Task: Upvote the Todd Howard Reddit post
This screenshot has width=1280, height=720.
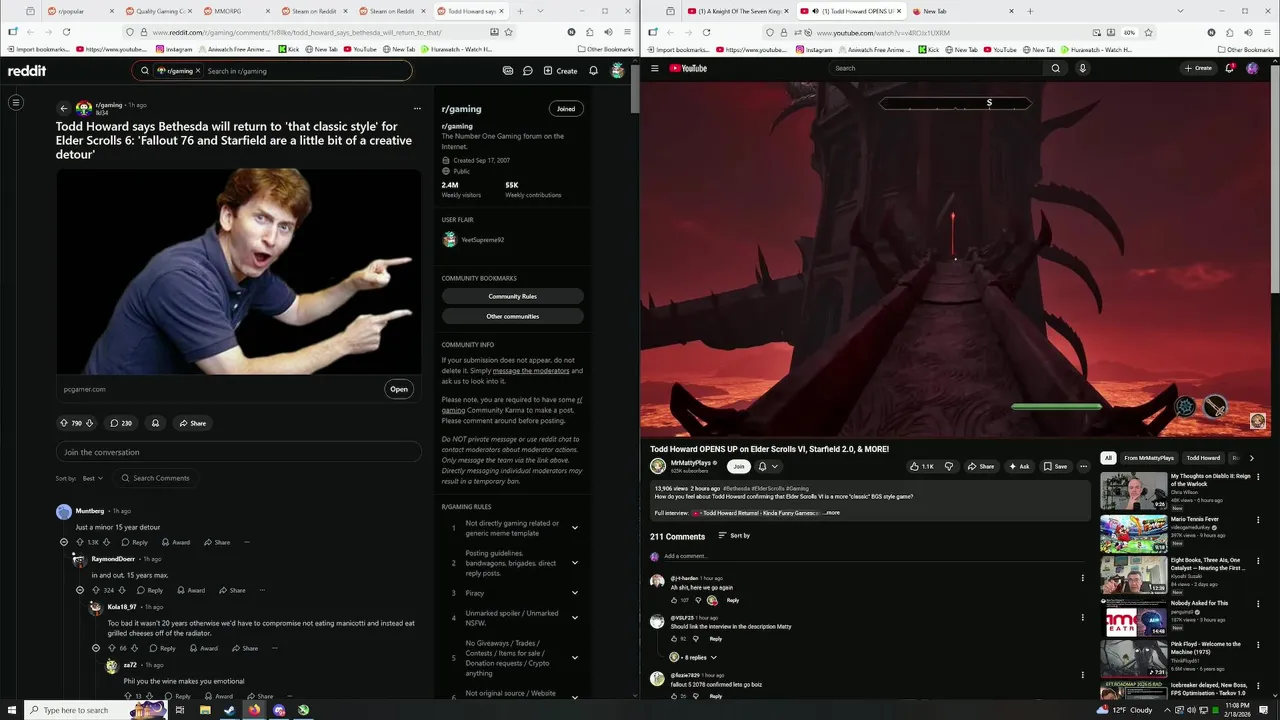Action: [64, 423]
